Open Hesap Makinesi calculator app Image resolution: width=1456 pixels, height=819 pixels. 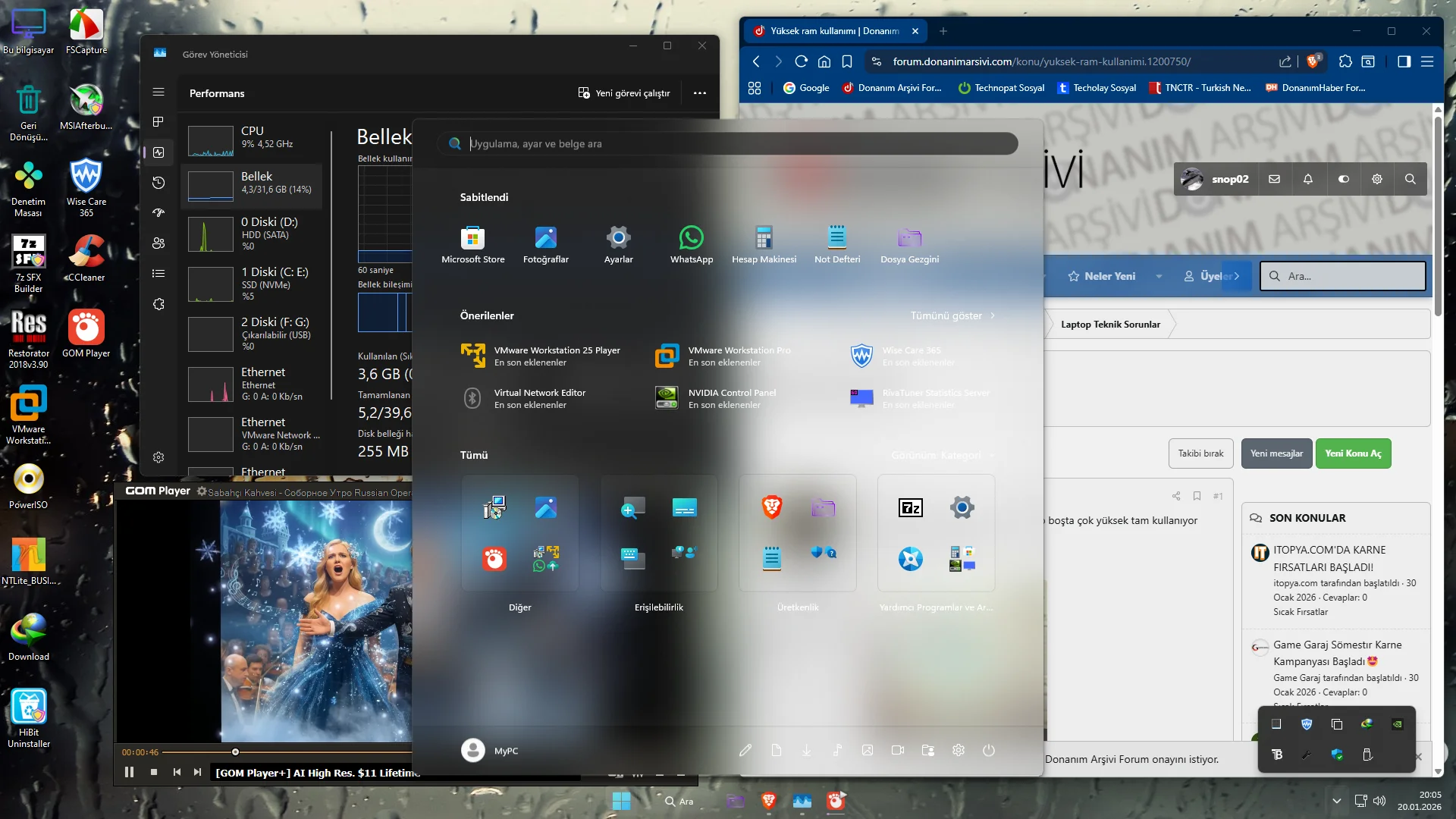pos(764,239)
